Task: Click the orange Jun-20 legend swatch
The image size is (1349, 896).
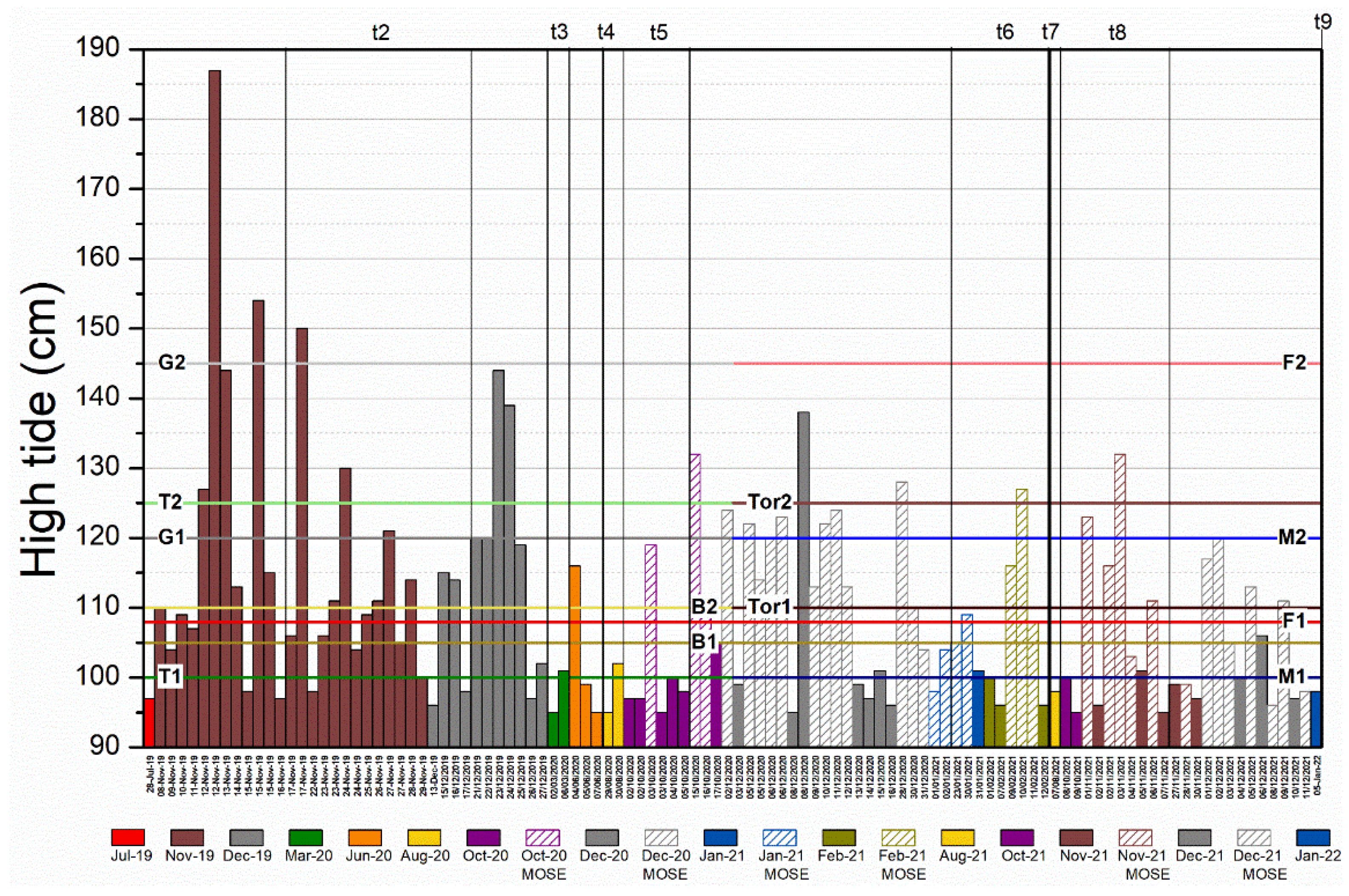Action: pyautogui.click(x=365, y=838)
